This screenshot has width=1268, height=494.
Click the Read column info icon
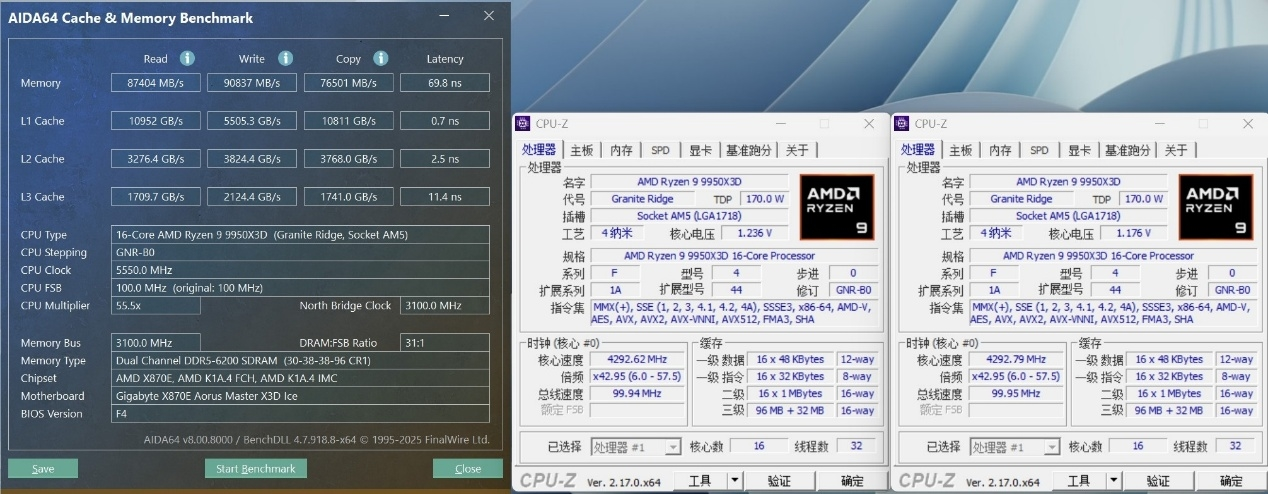click(x=187, y=58)
